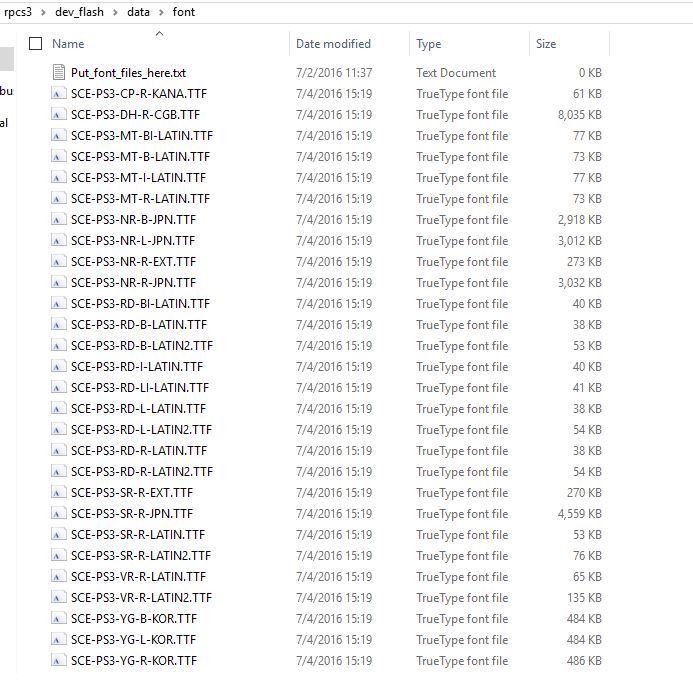Click the 273 KB size value
693x687 pixels.
tap(584, 262)
